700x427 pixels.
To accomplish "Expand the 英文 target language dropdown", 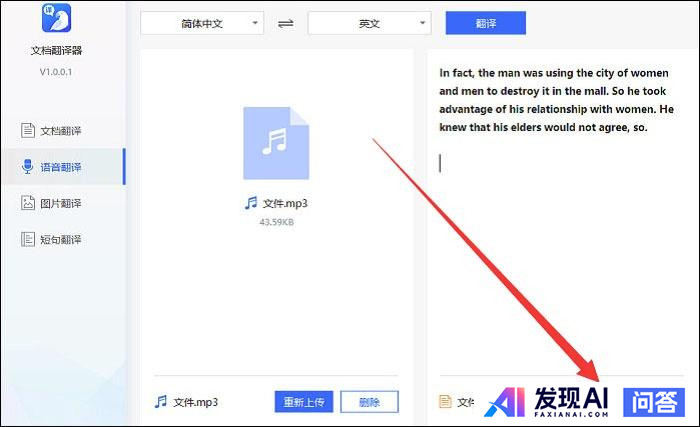I will click(x=369, y=23).
